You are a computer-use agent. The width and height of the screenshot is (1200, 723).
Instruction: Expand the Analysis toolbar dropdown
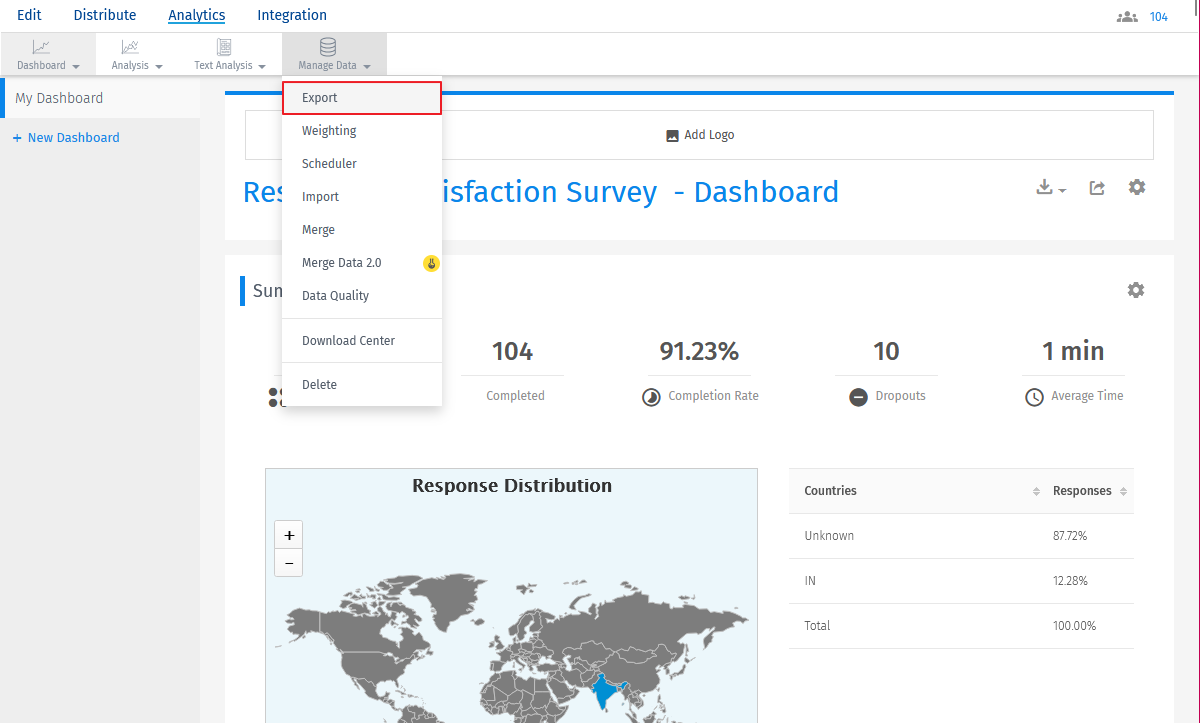[137, 54]
